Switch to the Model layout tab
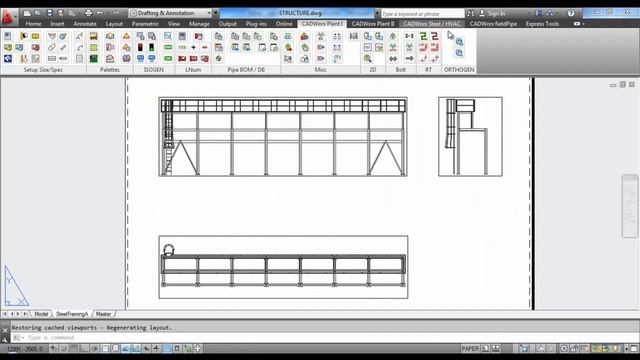640x360 pixels. (x=41, y=314)
